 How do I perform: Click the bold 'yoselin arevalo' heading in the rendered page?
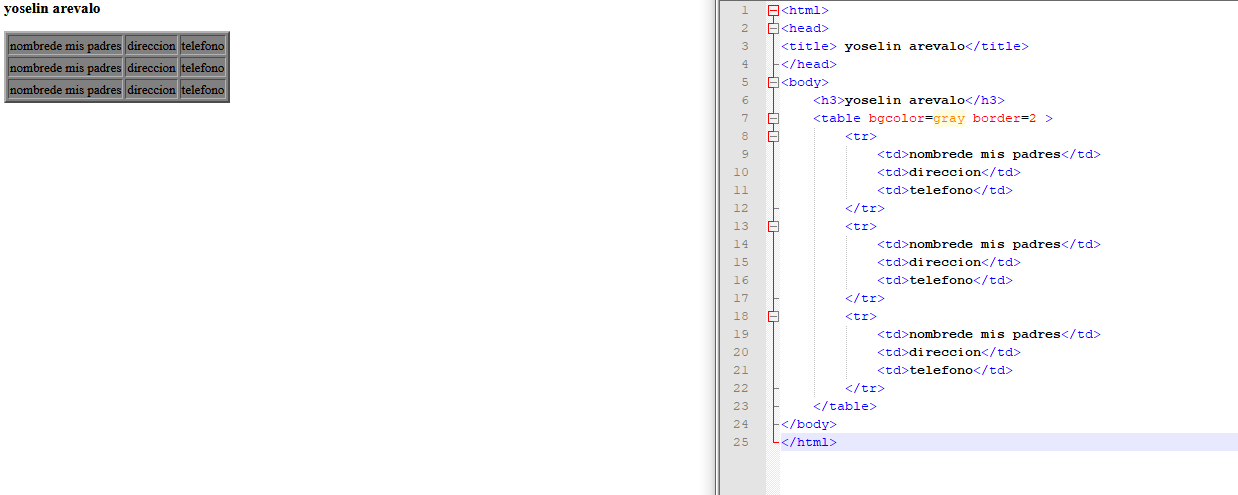click(52, 8)
